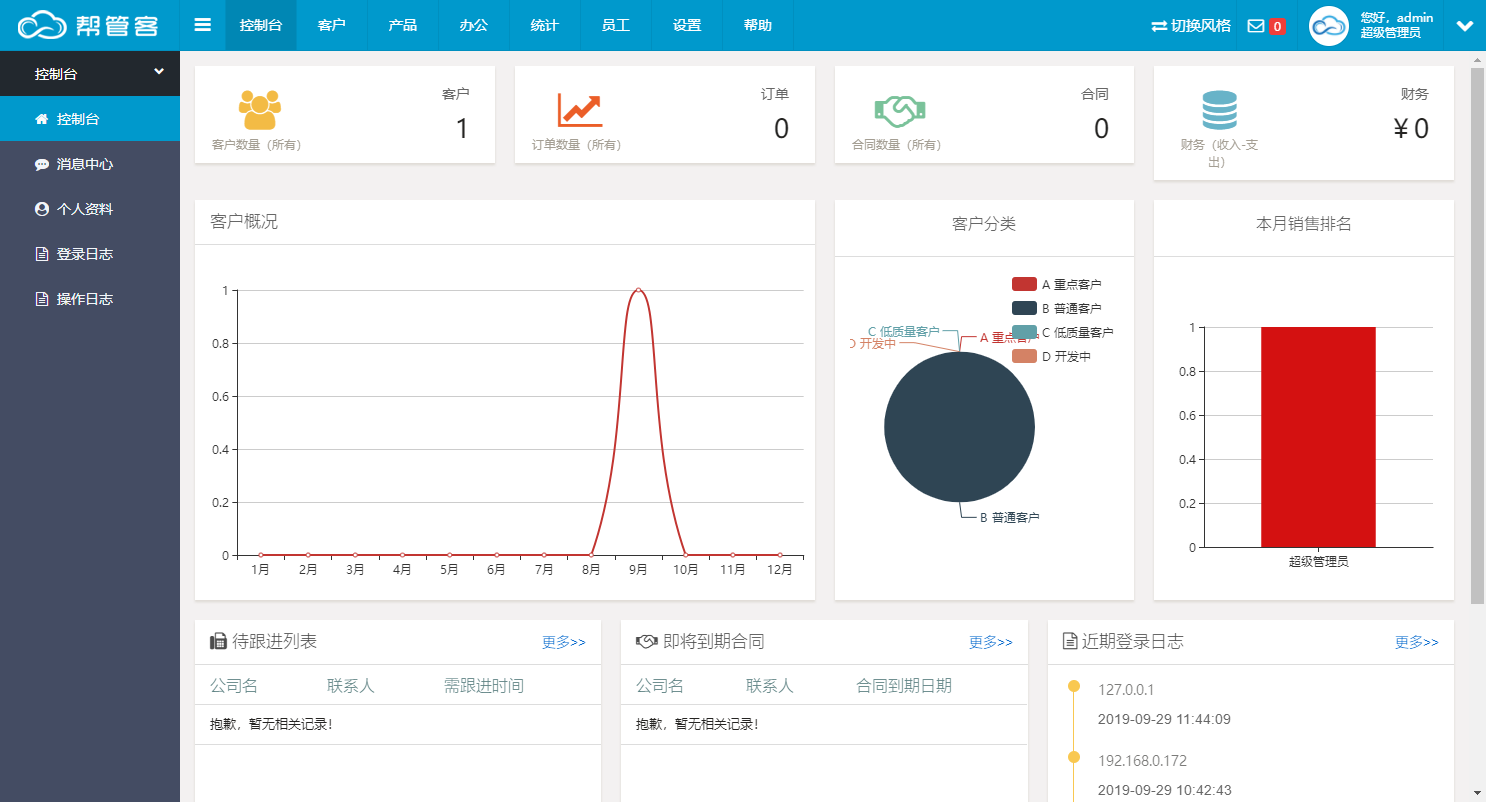Open the 控制台 top menu tab

click(x=261, y=25)
